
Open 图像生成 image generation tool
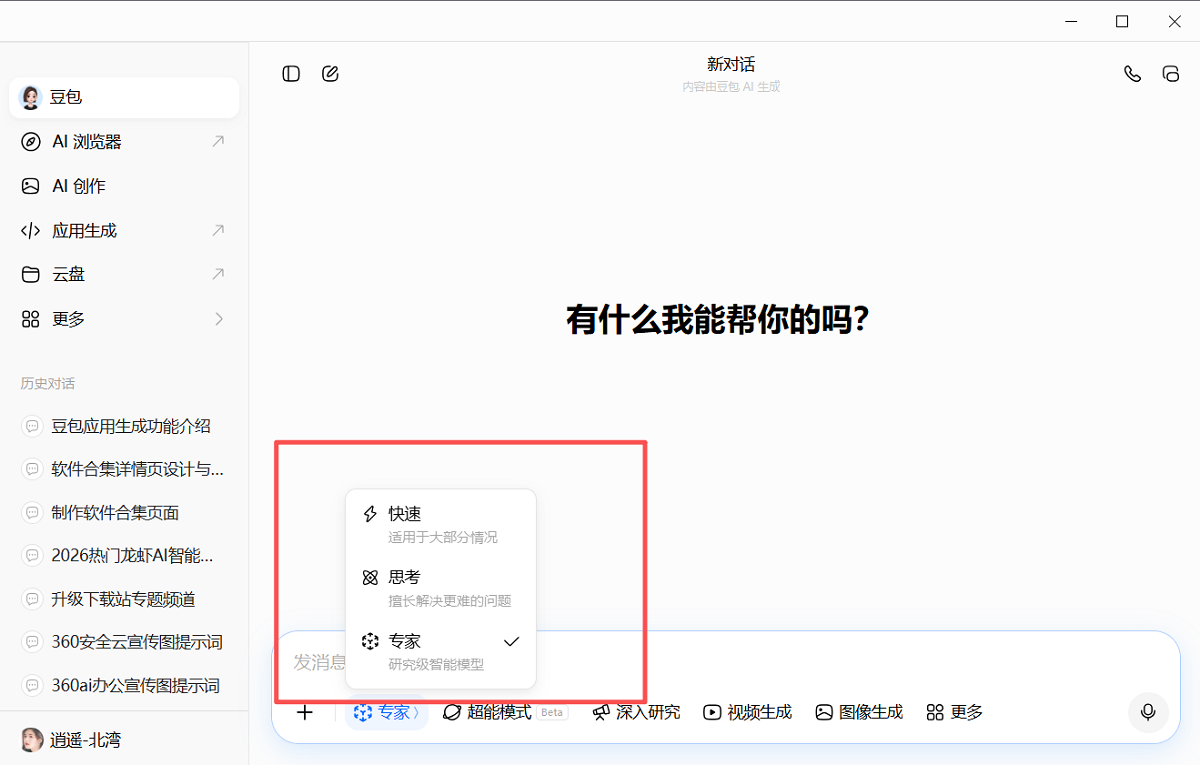(x=859, y=712)
